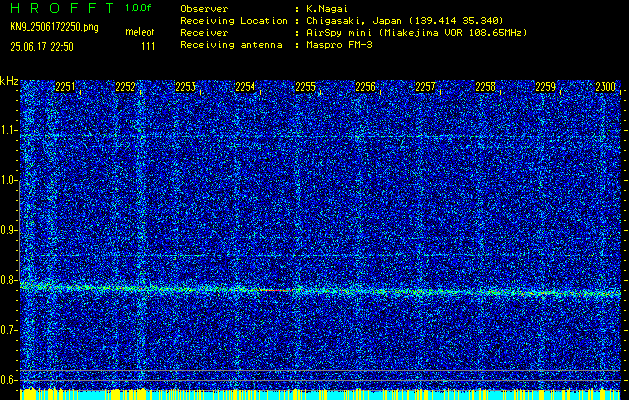The image size is (629, 400).
Task: Click the red peak on the signal trace
Action: tap(275, 289)
